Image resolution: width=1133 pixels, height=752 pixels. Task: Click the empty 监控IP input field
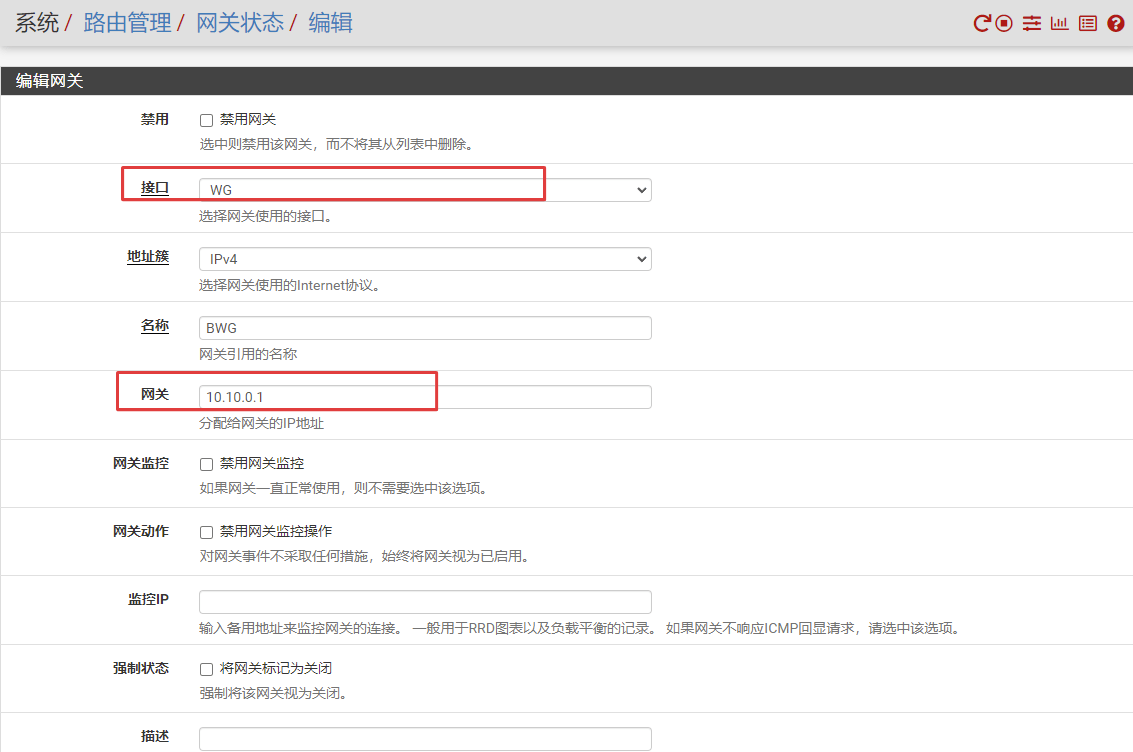pos(425,602)
